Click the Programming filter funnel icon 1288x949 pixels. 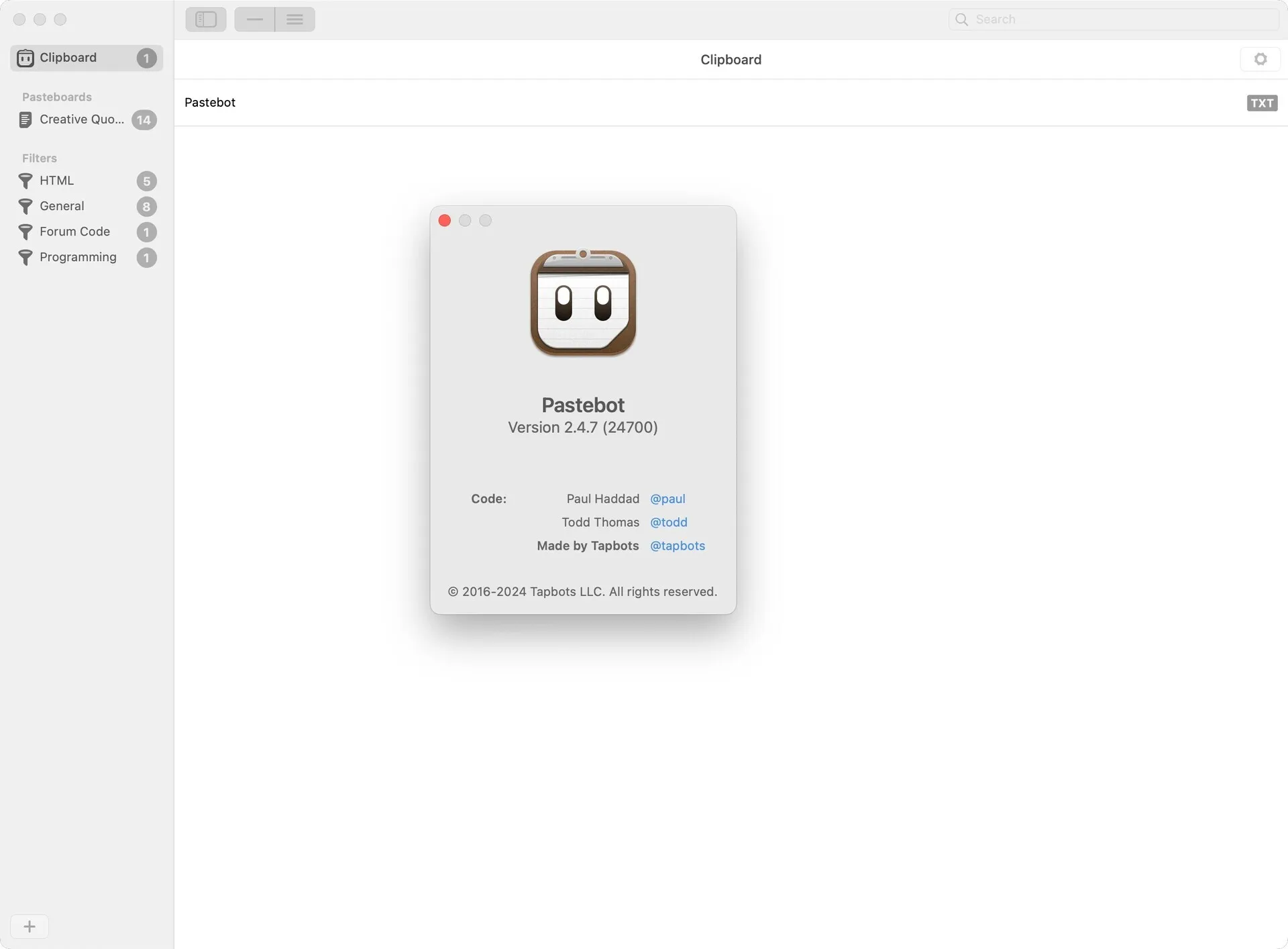(x=25, y=258)
